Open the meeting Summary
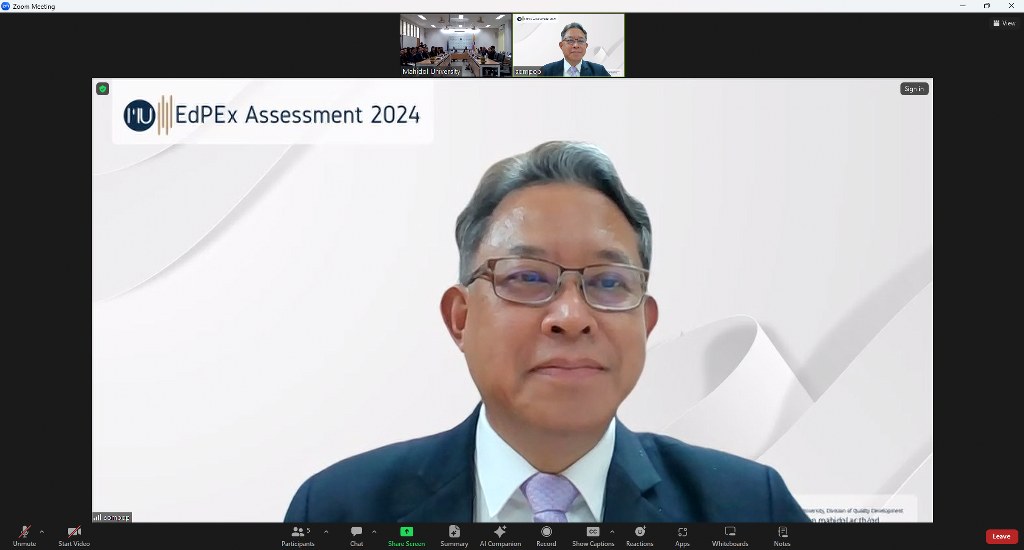Viewport: 1024px width, 550px height. [x=454, y=534]
